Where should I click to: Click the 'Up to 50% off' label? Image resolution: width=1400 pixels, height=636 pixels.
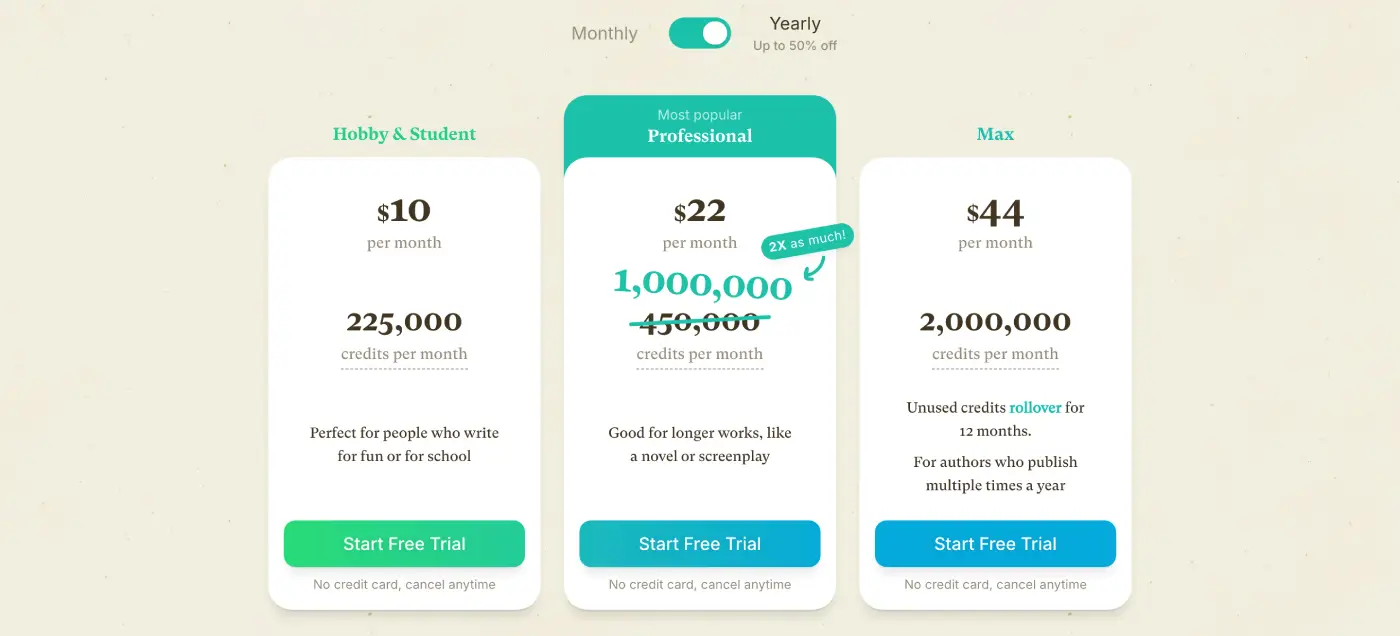tap(794, 46)
